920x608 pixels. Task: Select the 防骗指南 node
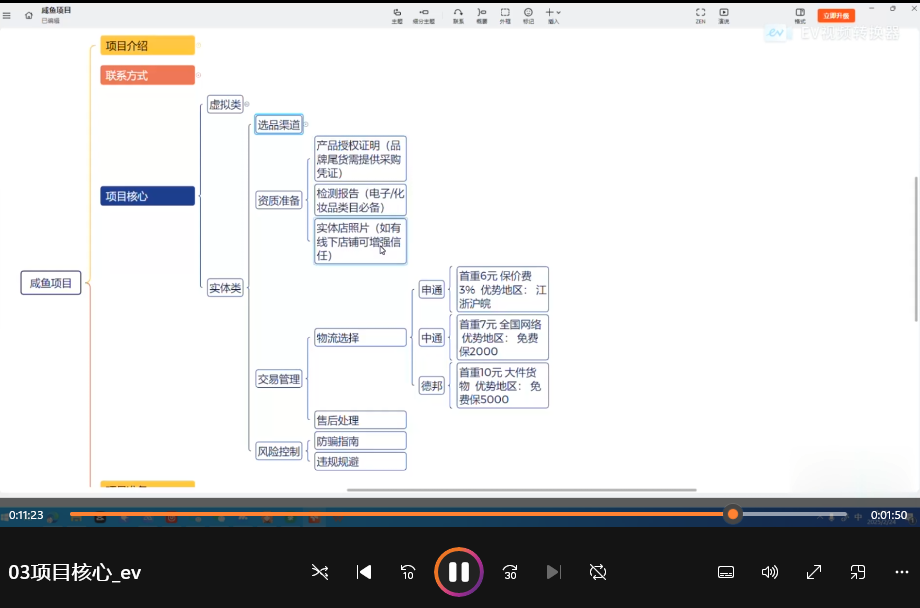point(360,441)
